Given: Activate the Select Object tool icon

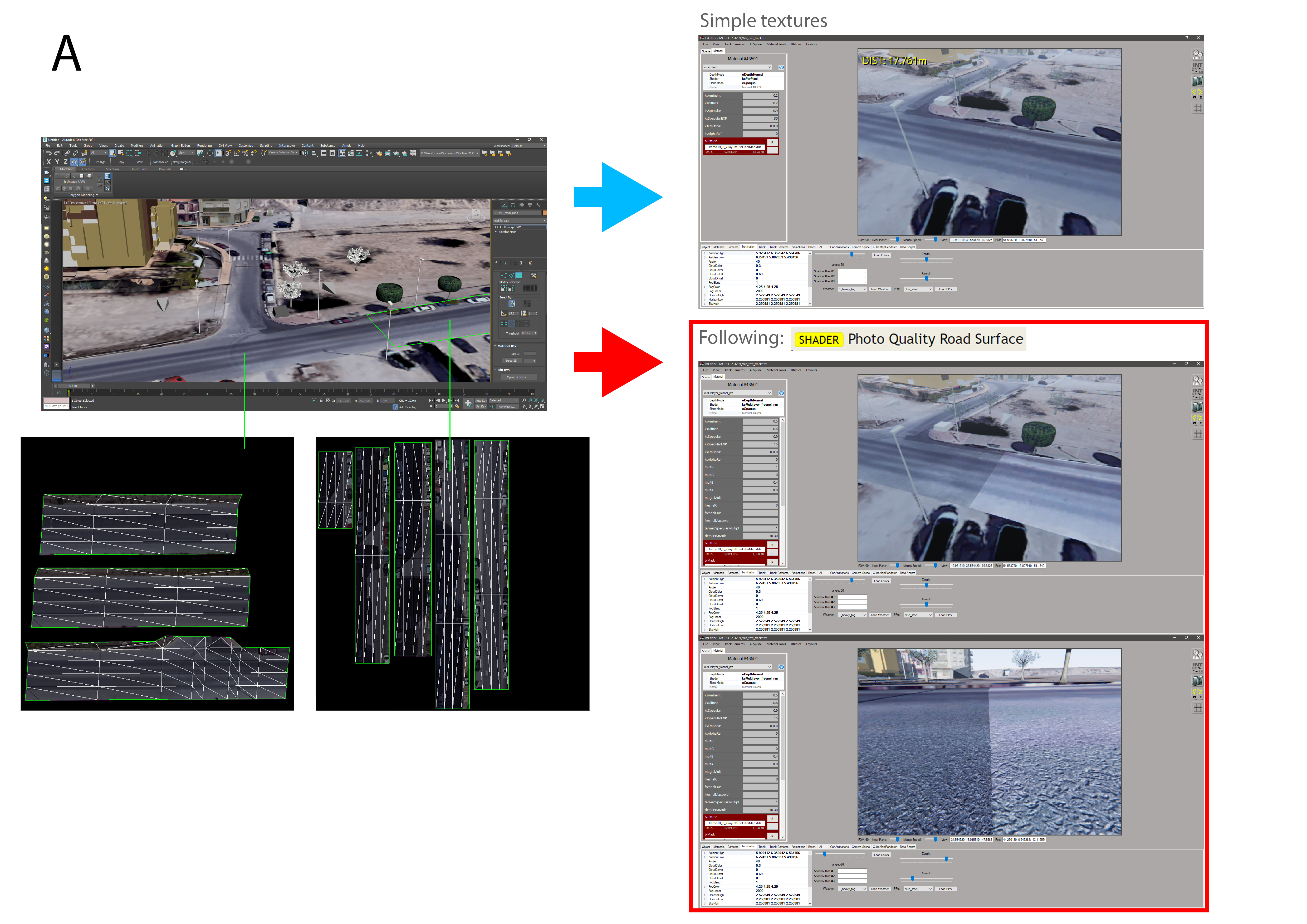Looking at the screenshot, I should (x=113, y=153).
